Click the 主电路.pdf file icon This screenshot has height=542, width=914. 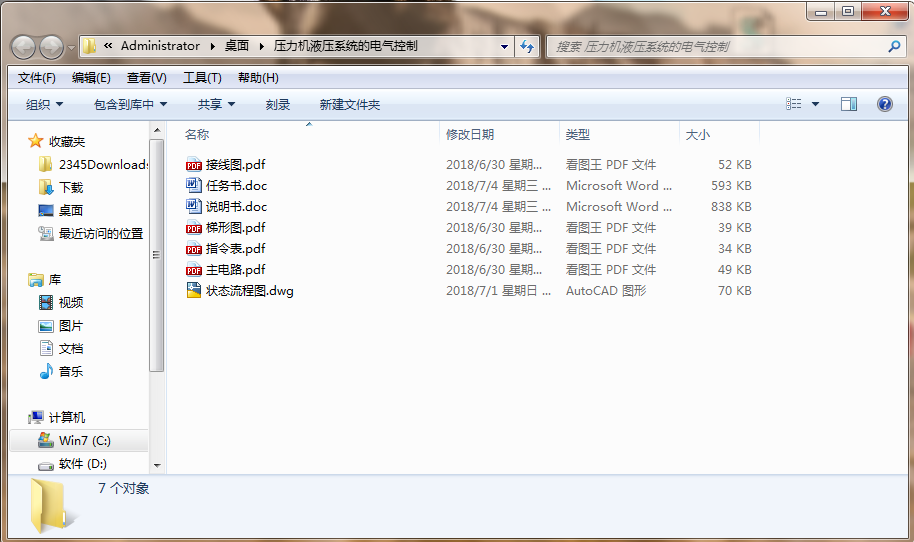click(194, 269)
